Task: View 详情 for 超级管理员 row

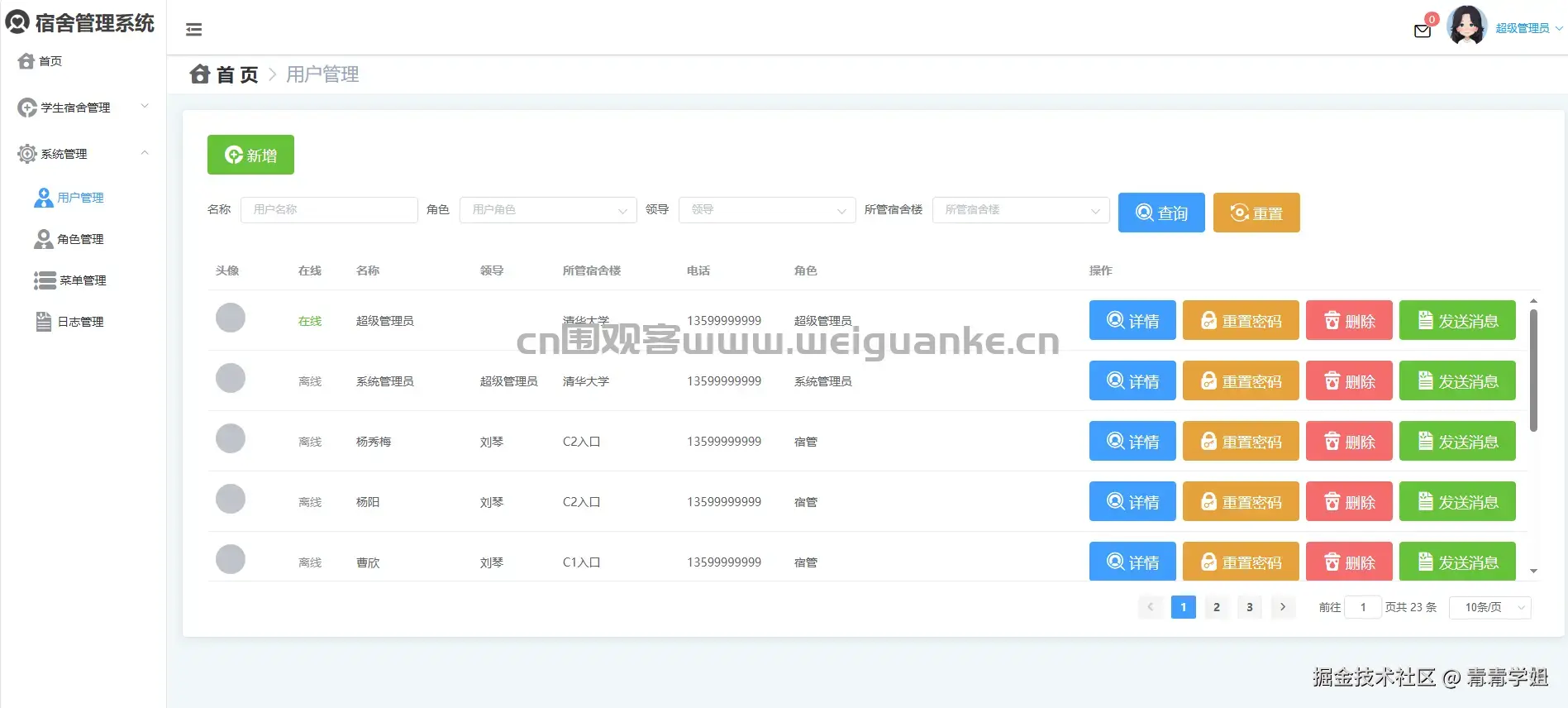Action: [x=1132, y=320]
